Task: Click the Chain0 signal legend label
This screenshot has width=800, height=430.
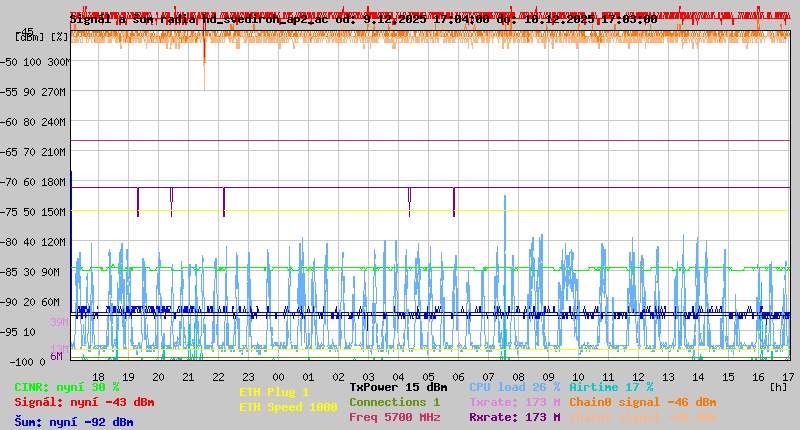Action: pyautogui.click(x=642, y=402)
